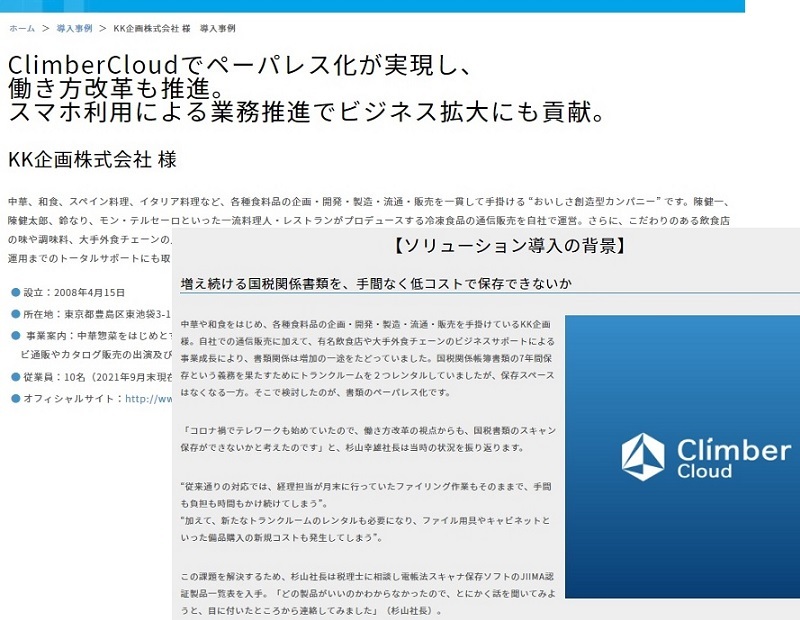Click the ホーム breadcrumb link
The image size is (800, 620).
point(22,29)
